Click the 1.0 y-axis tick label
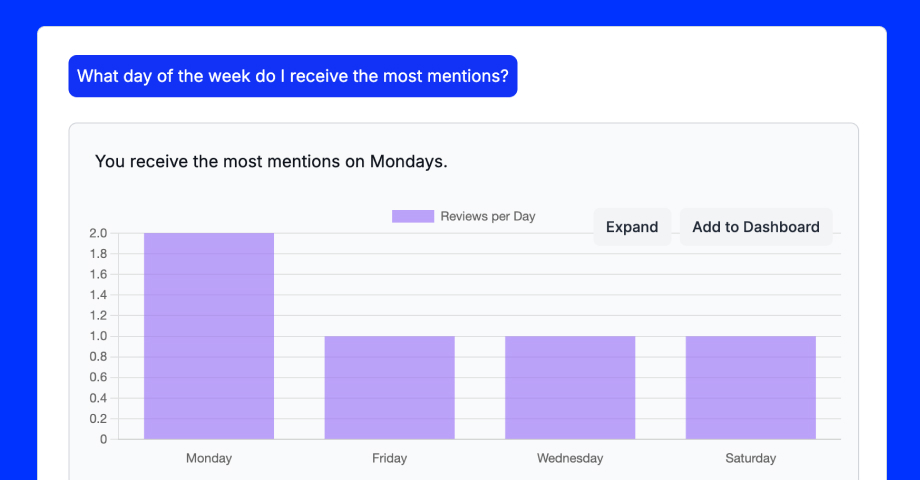Screen dimensions: 920x480 (97, 336)
